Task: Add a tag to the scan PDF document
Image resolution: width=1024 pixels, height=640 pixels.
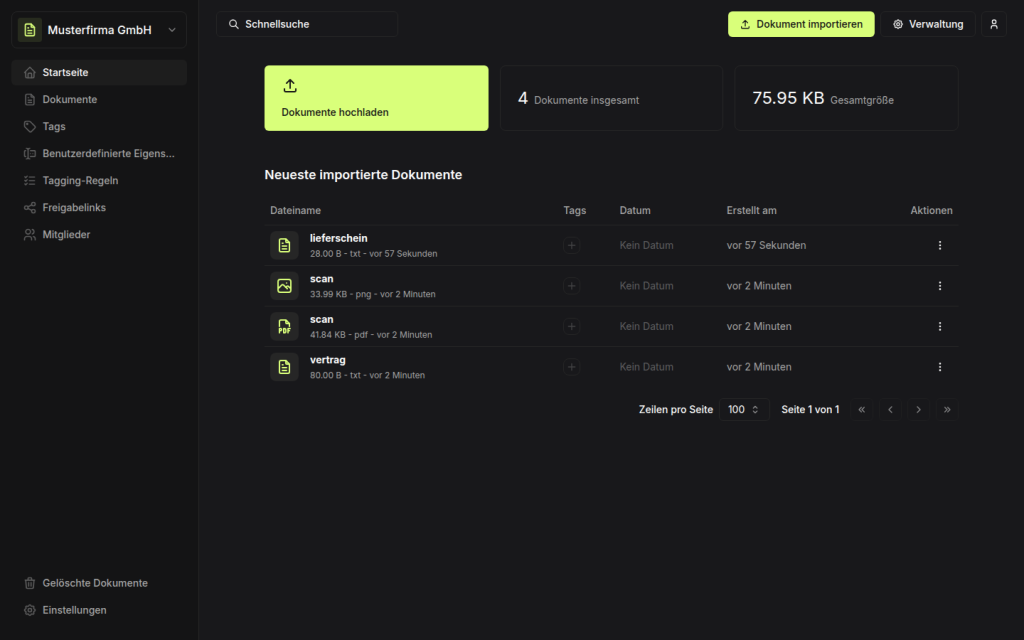Action: coord(571,327)
